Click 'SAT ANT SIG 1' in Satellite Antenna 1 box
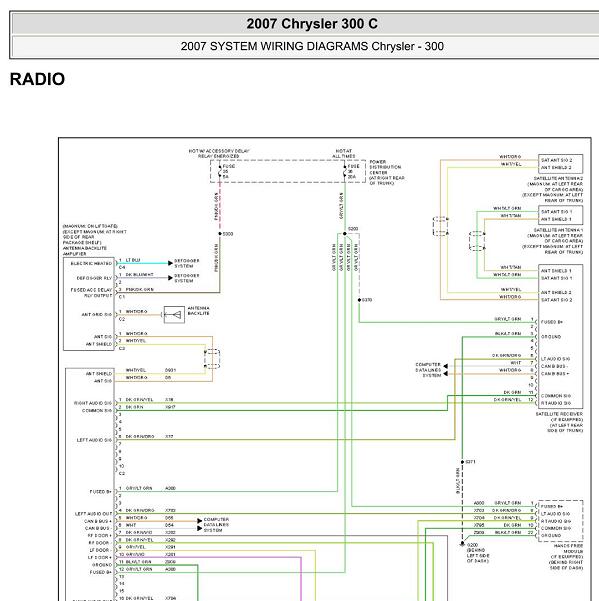 click(x=556, y=212)
